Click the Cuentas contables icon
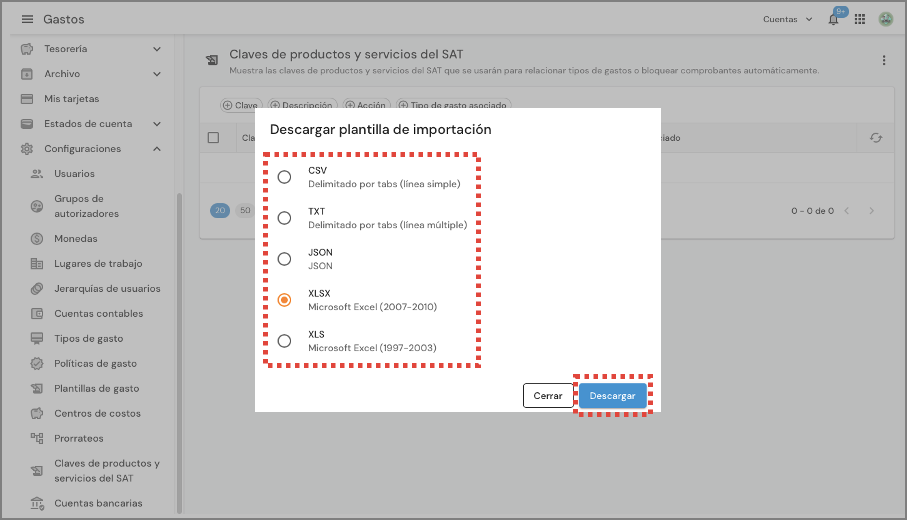This screenshot has height=520, width=907. (36, 314)
